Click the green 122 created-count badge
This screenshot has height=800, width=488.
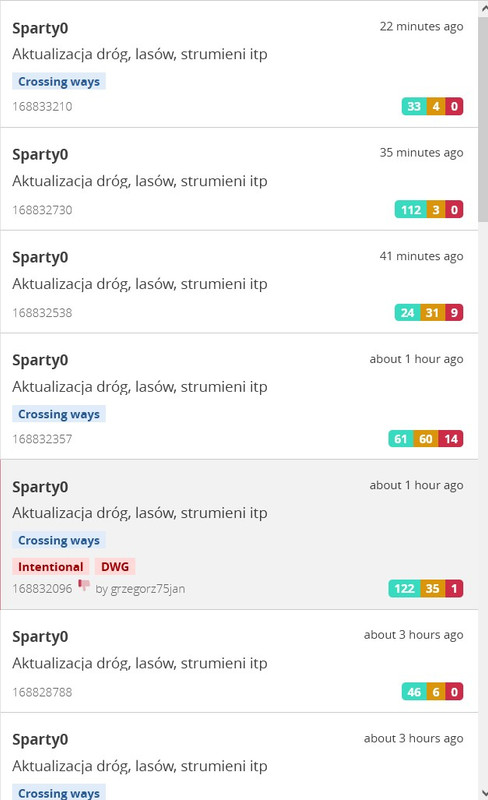404,588
